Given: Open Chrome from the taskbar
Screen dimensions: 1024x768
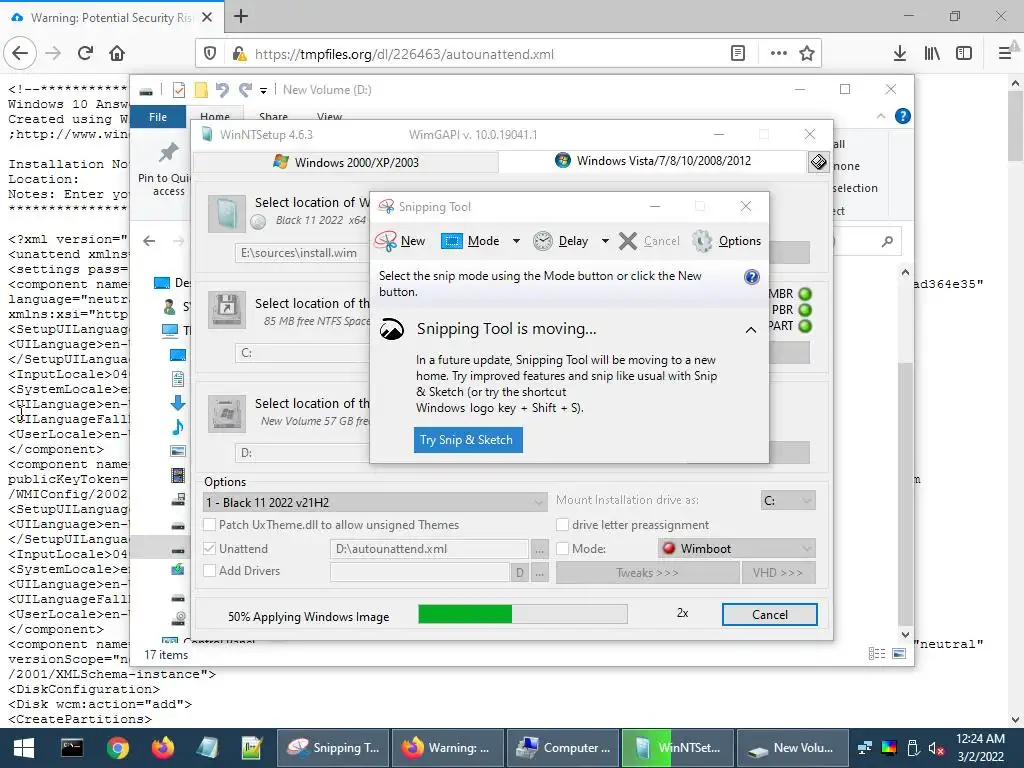Looking at the screenshot, I should [x=118, y=748].
